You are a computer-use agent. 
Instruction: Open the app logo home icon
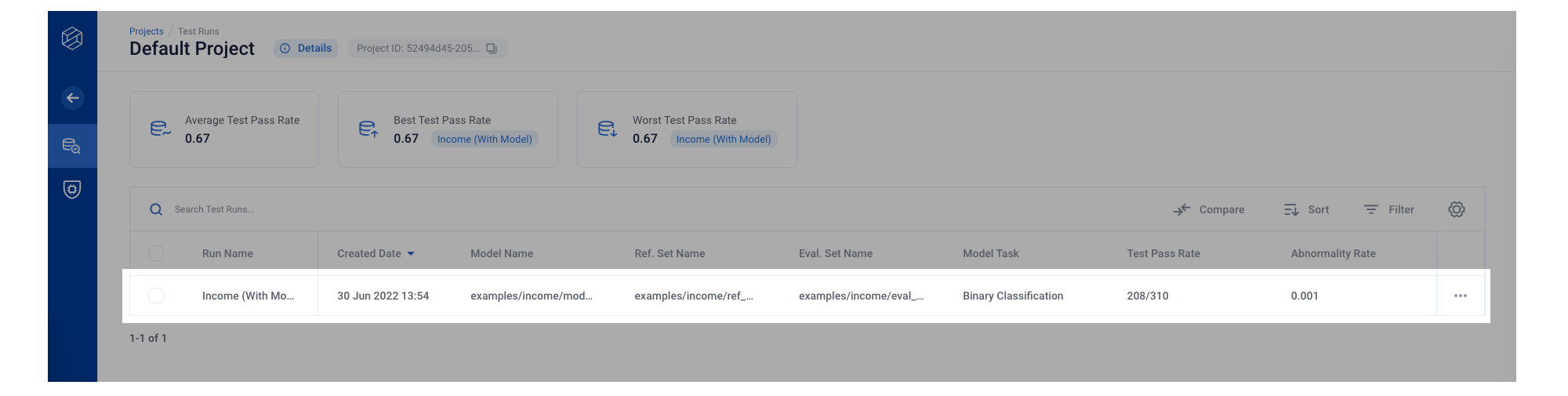tap(72, 38)
